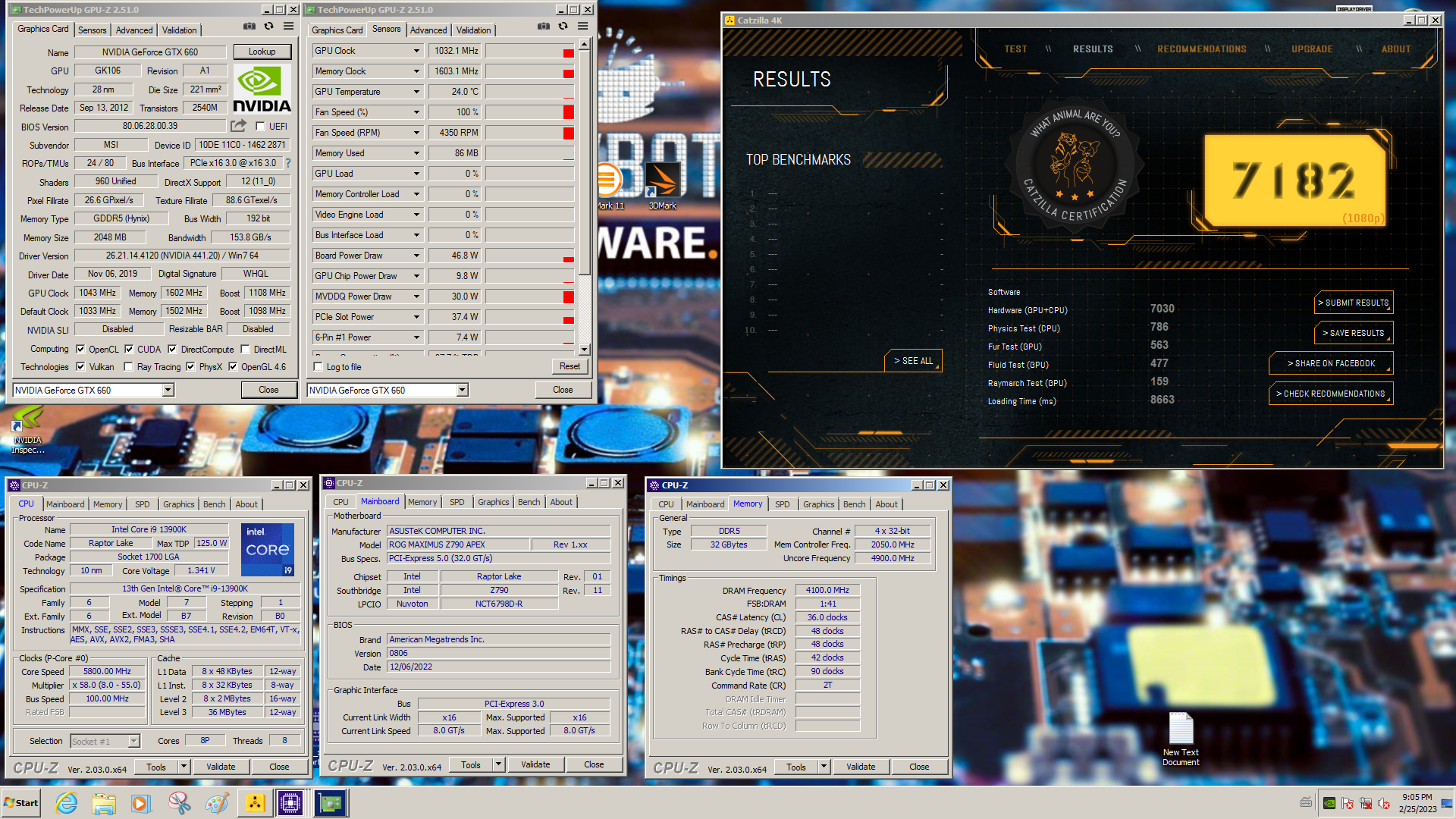Toggle the DirectCompute checkbox
Viewport: 1456px width, 819px height.
tap(172, 350)
